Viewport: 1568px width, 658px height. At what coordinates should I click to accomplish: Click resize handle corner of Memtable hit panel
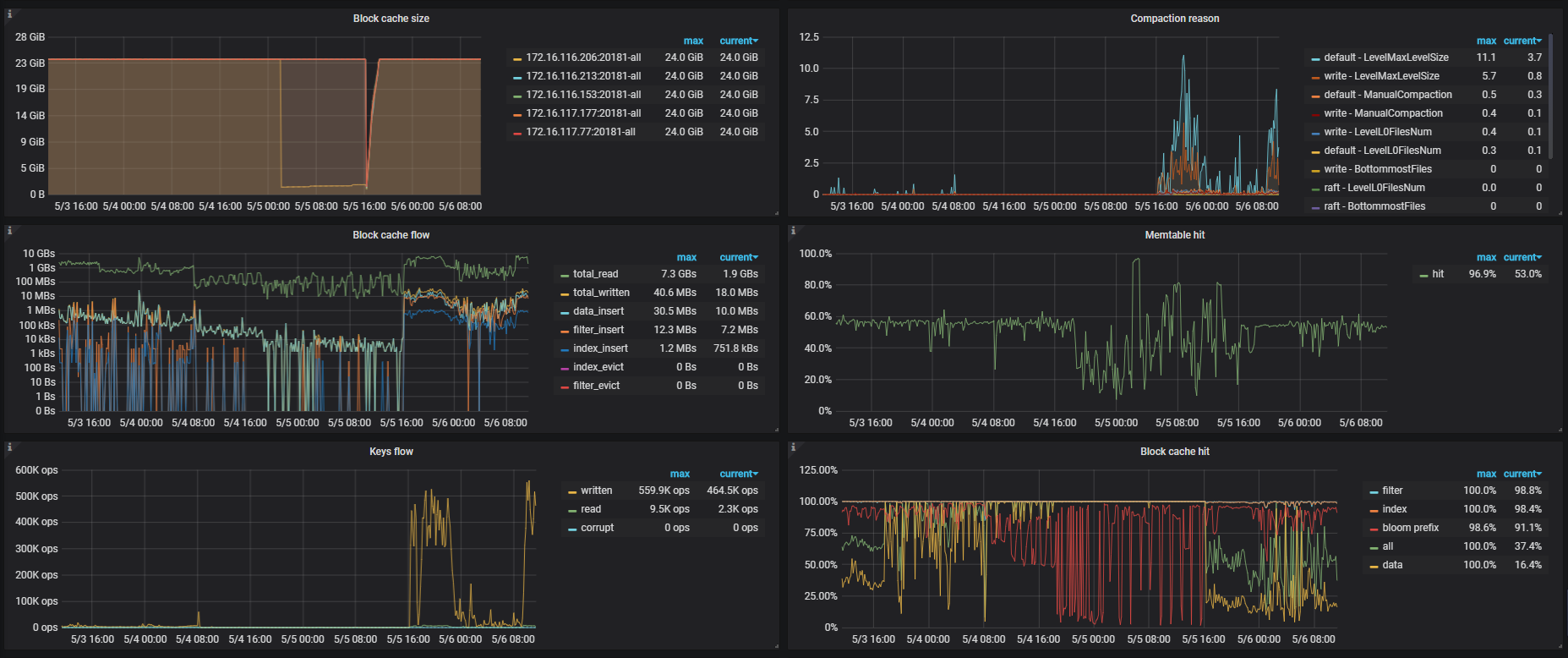1560,430
